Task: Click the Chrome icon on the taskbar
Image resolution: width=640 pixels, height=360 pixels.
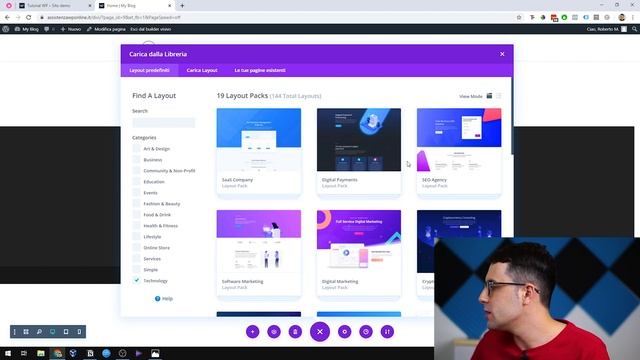Action: (x=58, y=353)
